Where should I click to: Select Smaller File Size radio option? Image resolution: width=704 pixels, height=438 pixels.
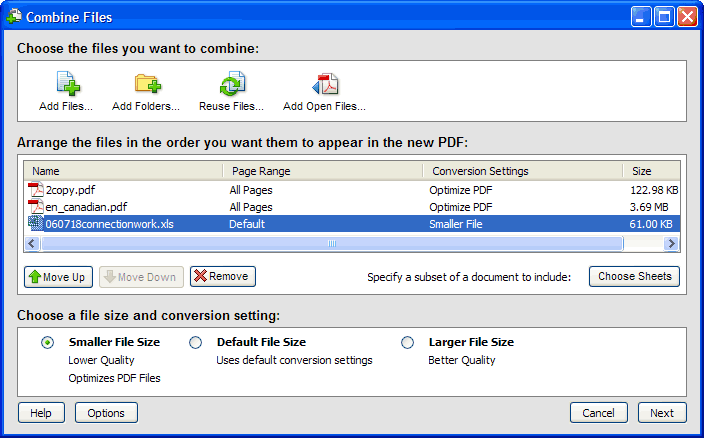[48, 342]
